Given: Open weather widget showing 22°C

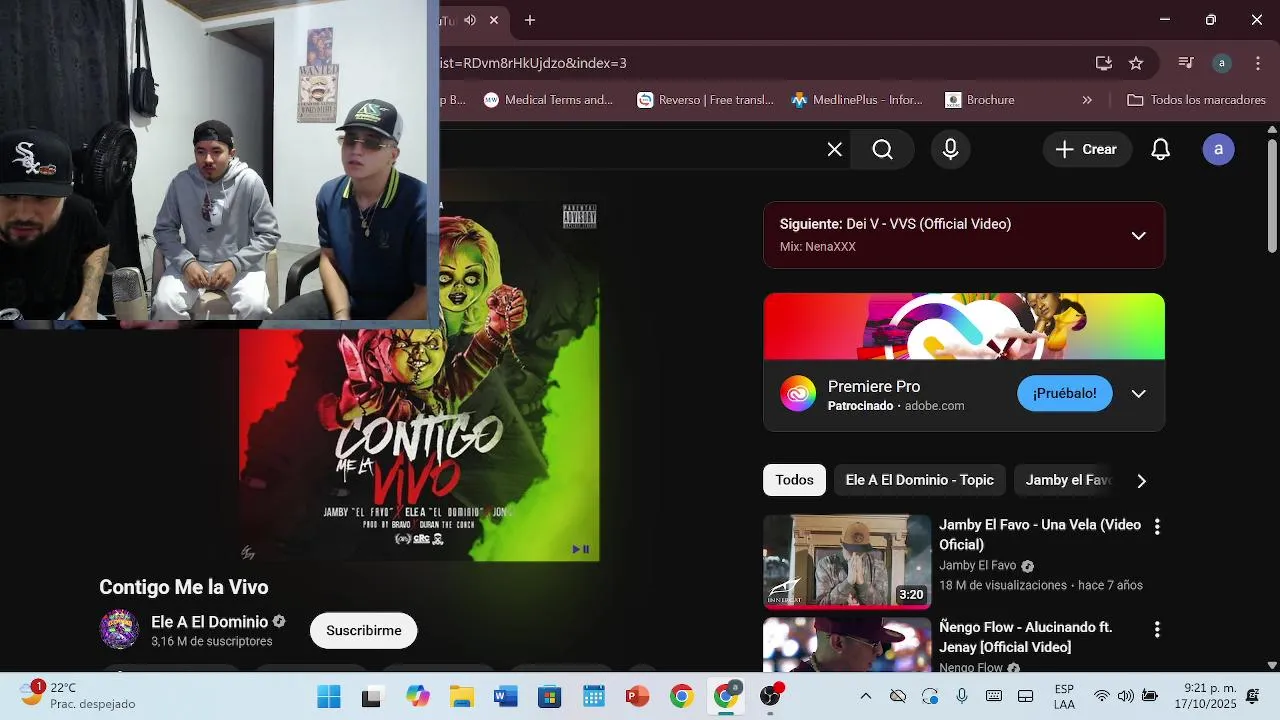Looking at the screenshot, I should (77, 695).
